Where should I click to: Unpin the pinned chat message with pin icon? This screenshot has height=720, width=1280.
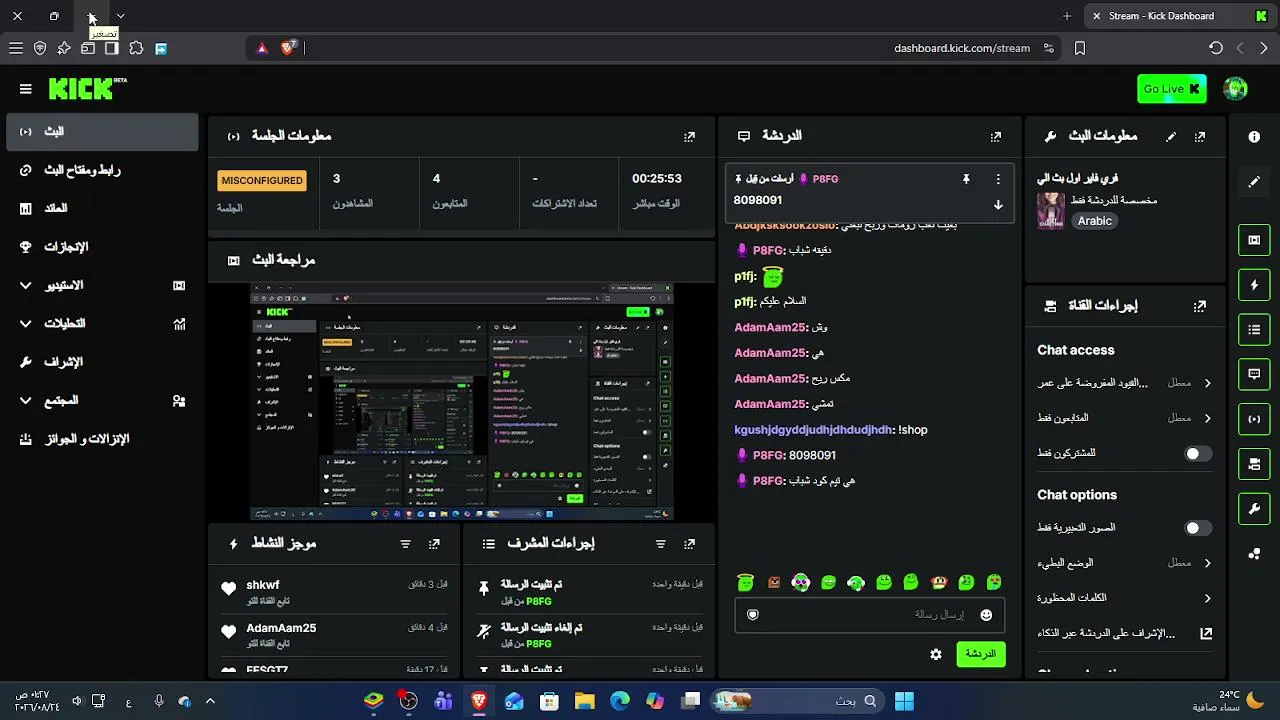coord(966,179)
